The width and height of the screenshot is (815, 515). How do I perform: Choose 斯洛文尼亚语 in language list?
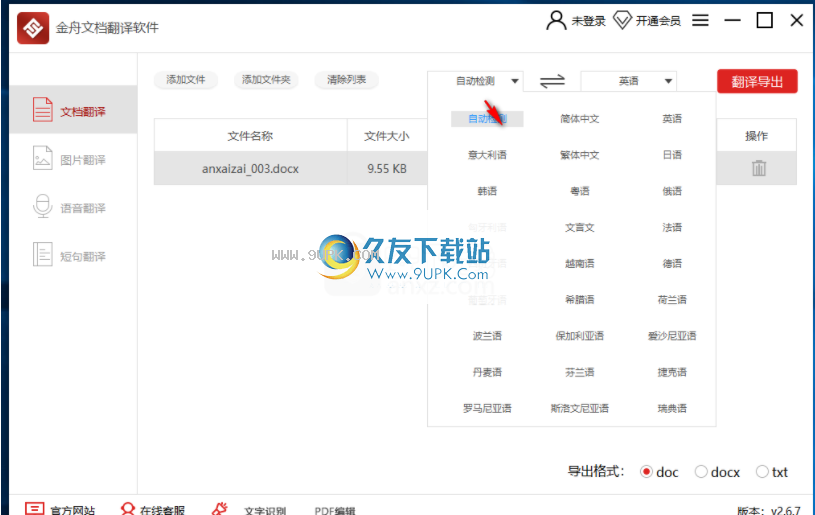click(x=580, y=408)
